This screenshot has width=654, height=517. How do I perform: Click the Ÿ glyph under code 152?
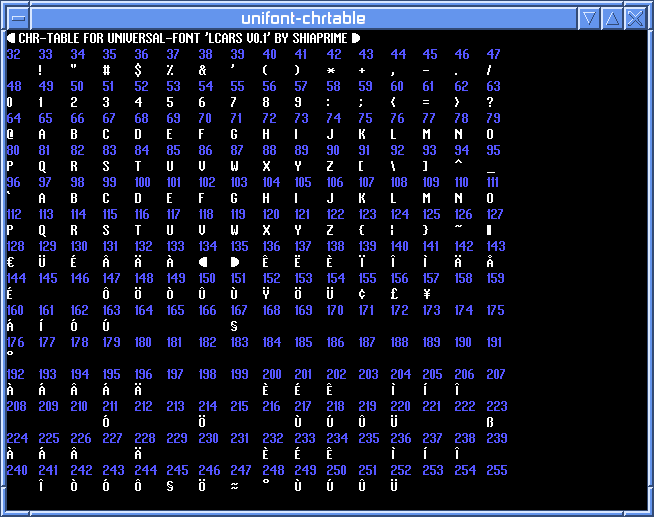pyautogui.click(x=266, y=293)
